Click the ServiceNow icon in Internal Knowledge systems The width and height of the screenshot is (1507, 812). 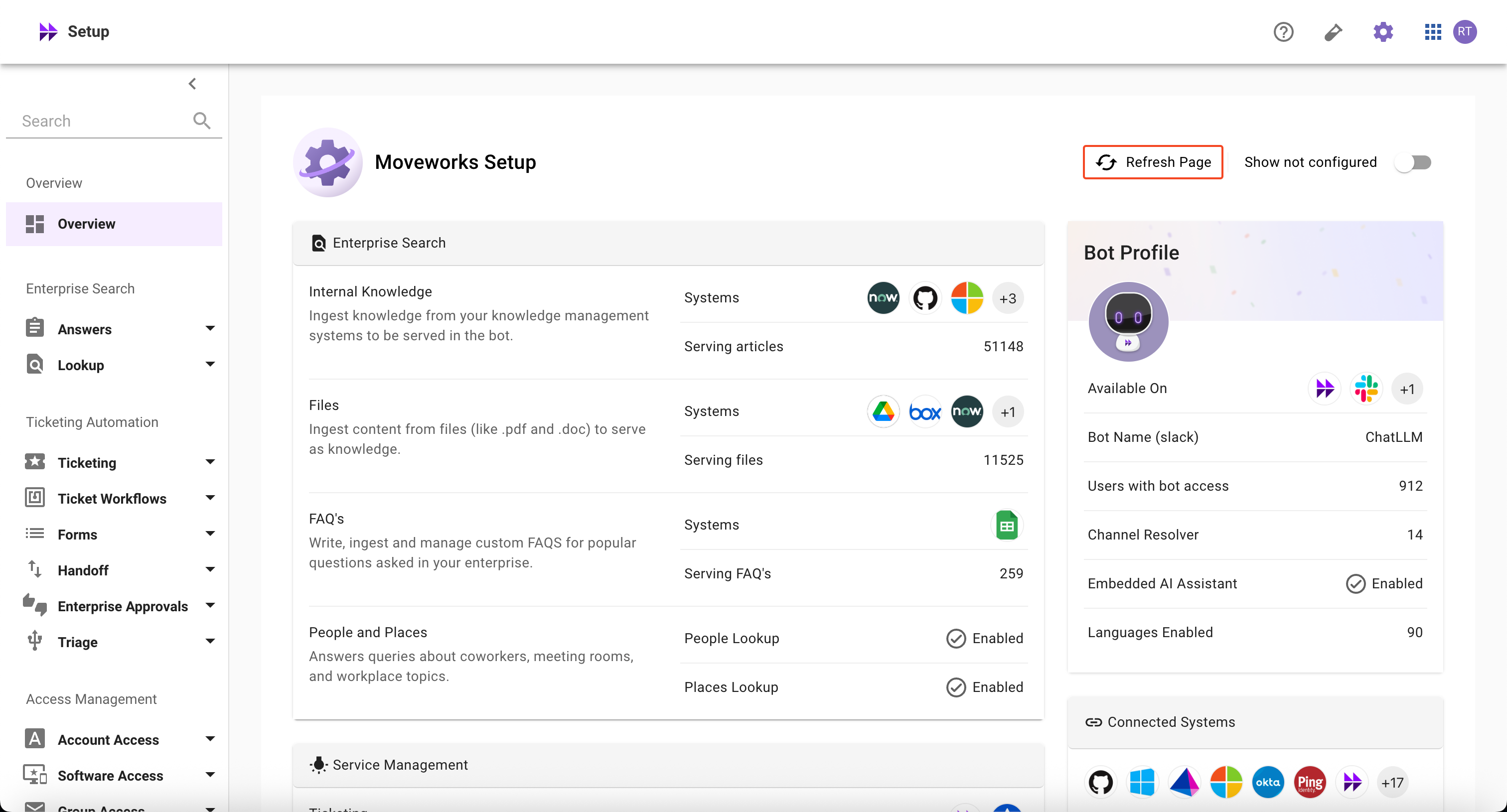pos(883,298)
